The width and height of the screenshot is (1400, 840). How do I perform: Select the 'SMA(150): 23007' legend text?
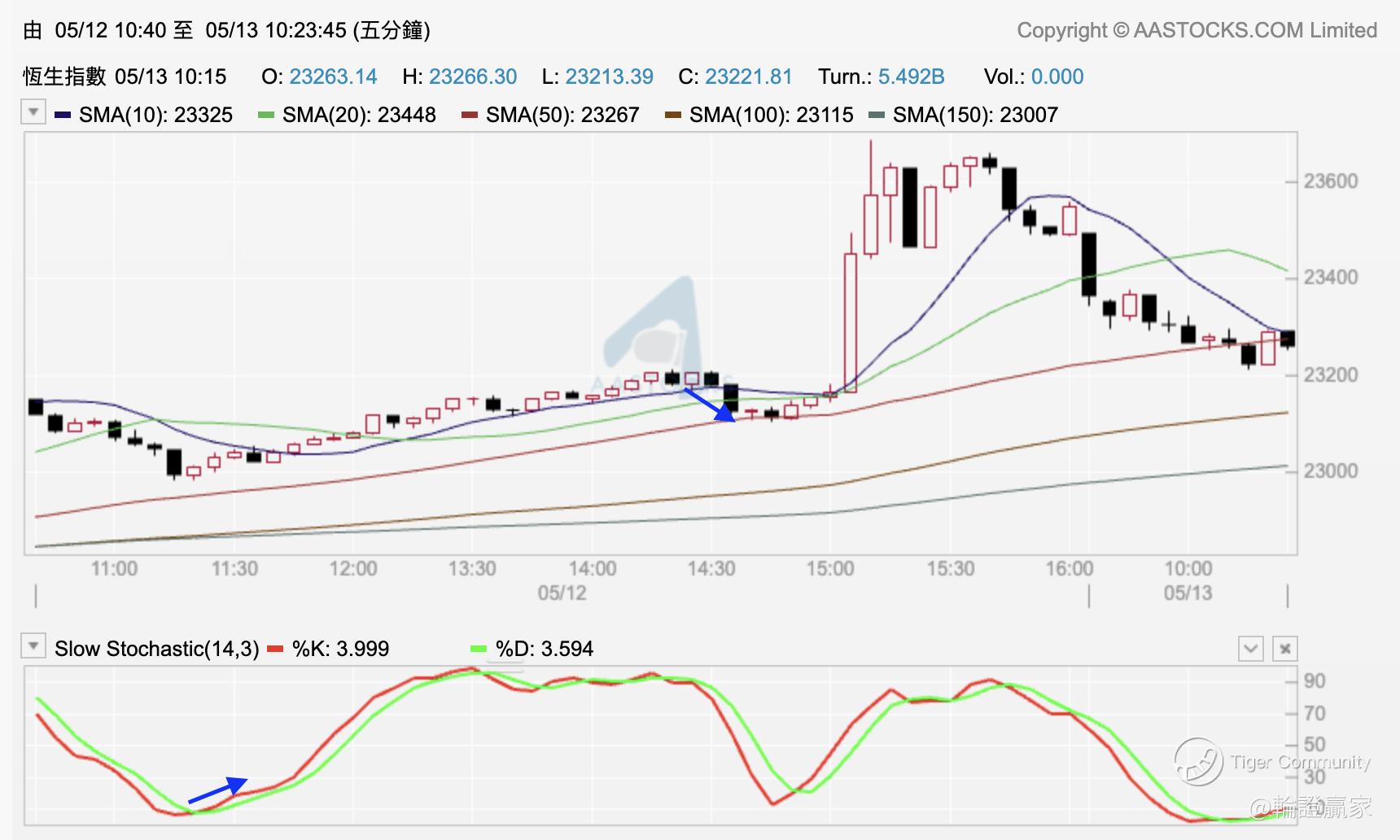tap(975, 115)
